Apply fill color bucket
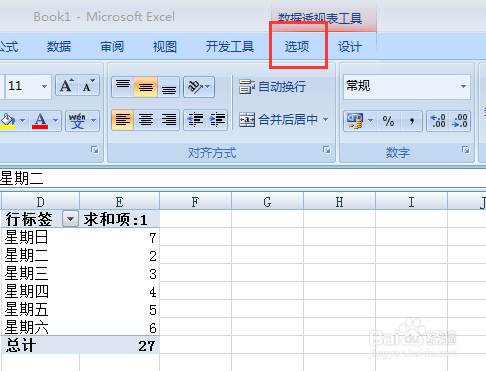 coord(8,120)
